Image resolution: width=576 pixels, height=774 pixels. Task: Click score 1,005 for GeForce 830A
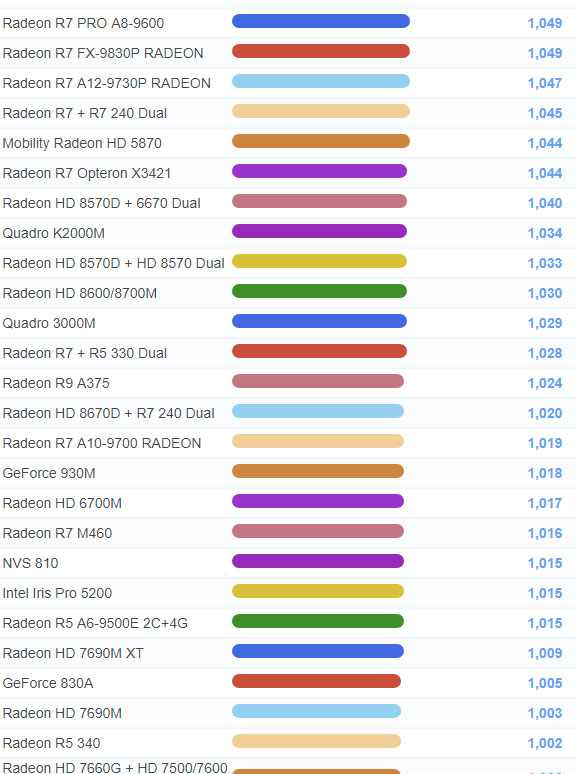[545, 683]
